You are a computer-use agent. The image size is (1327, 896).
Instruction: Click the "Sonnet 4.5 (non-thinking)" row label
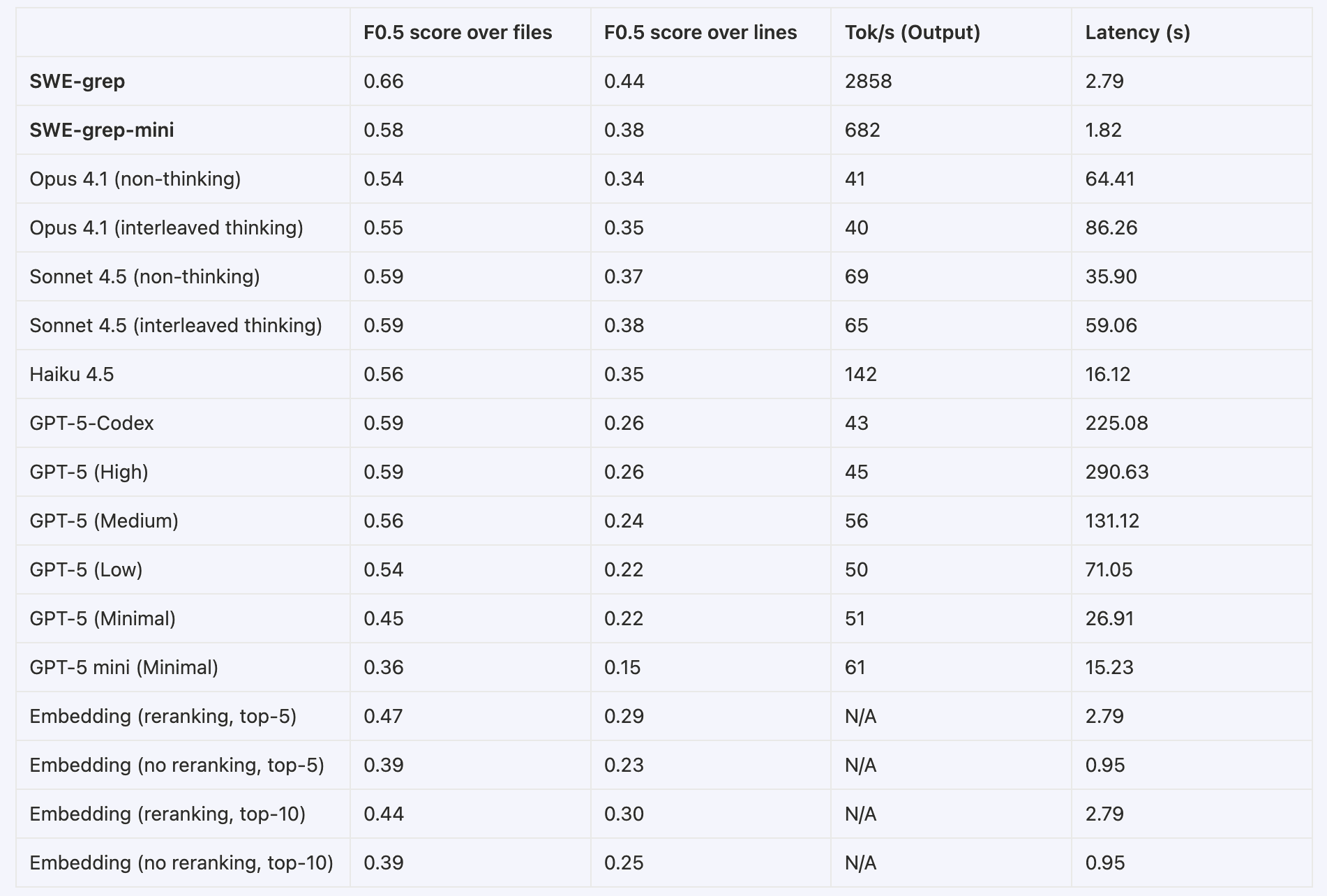click(144, 277)
